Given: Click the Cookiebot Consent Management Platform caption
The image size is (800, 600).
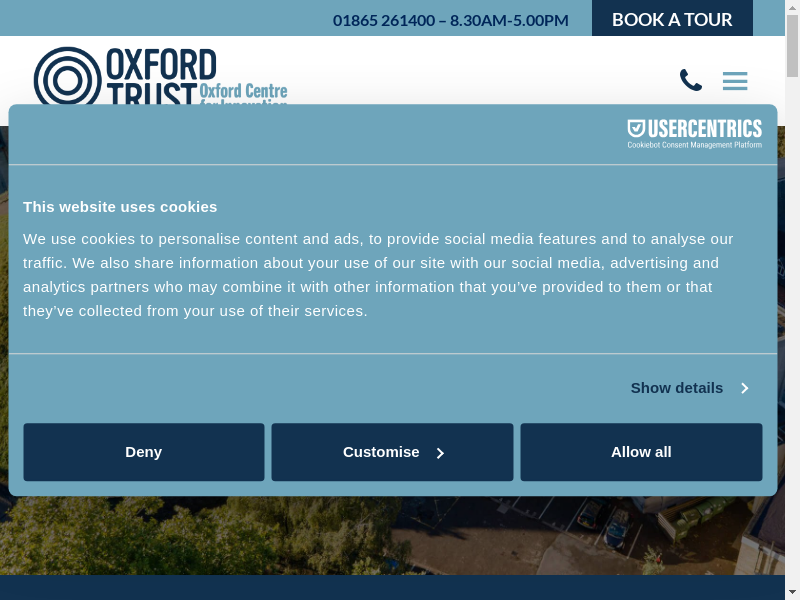Looking at the screenshot, I should 694,145.
